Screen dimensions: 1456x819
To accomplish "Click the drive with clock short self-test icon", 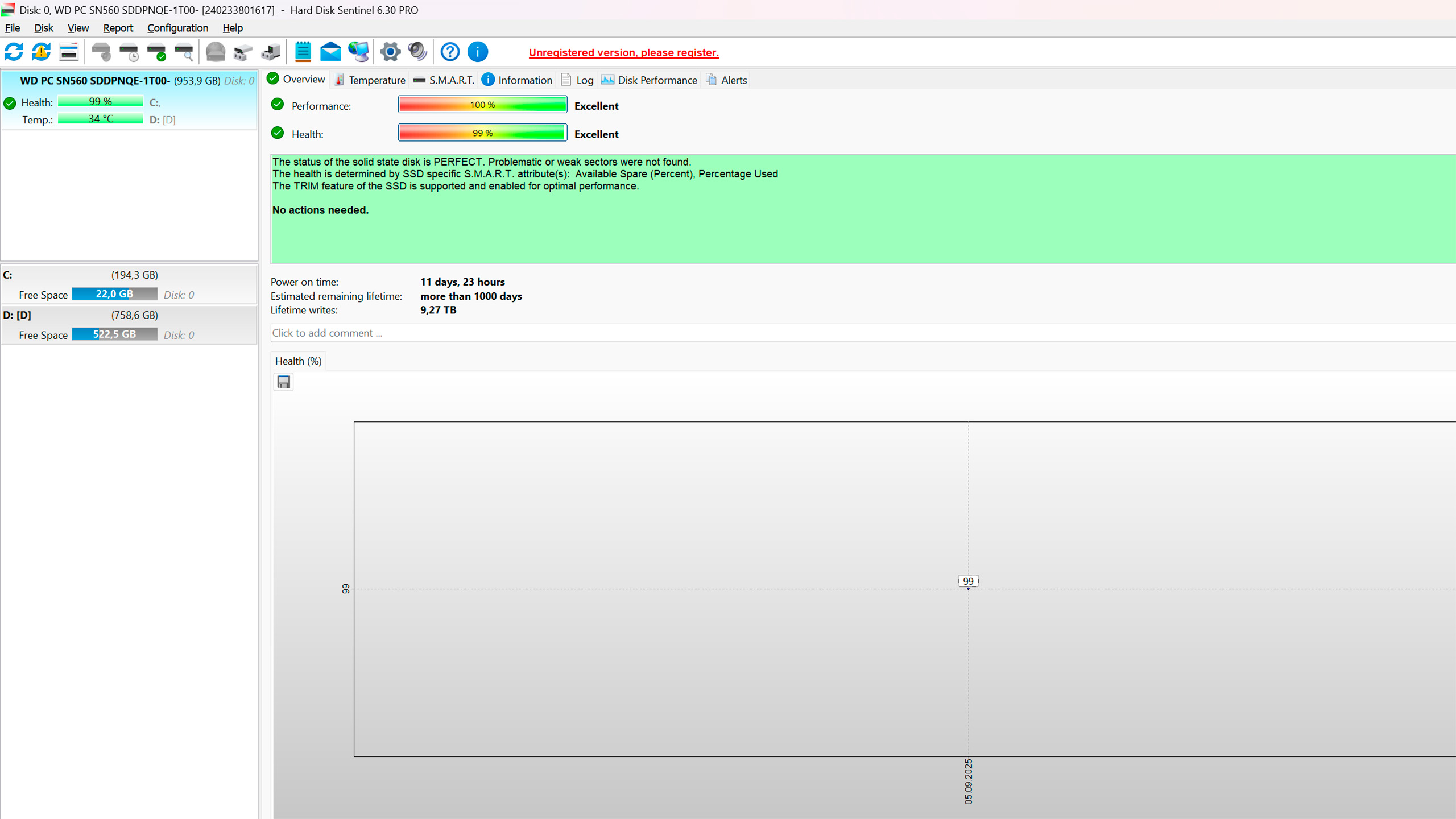I will 130,52.
